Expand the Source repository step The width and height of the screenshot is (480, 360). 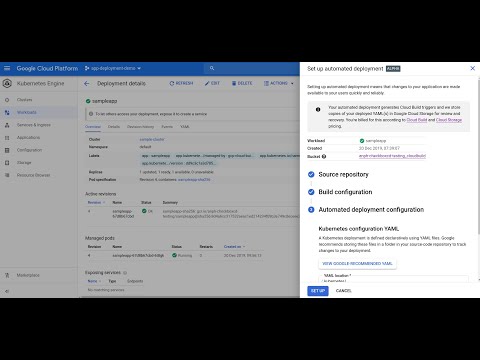[x=343, y=174]
